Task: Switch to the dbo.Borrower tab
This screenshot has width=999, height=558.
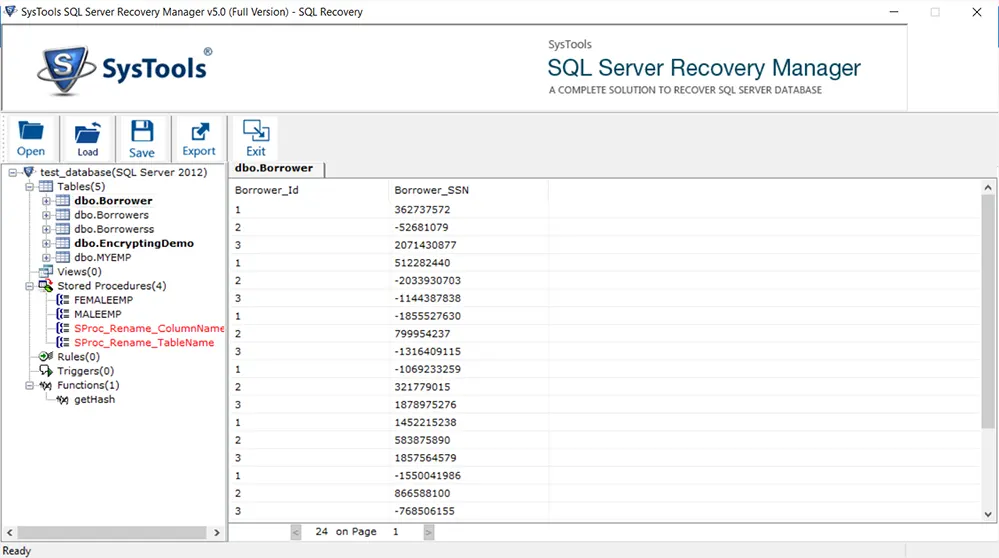Action: 276,169
